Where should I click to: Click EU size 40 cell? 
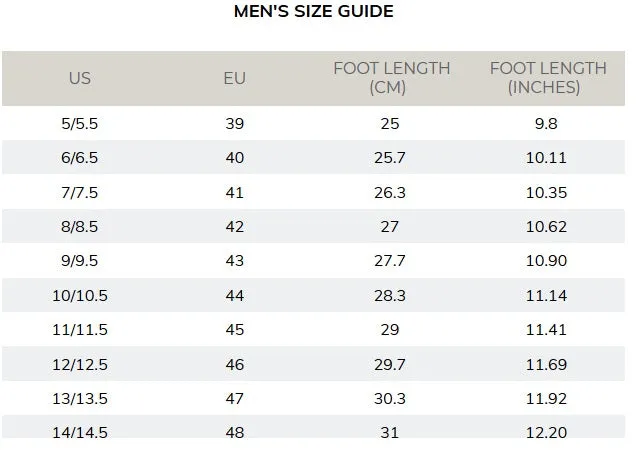tap(234, 157)
